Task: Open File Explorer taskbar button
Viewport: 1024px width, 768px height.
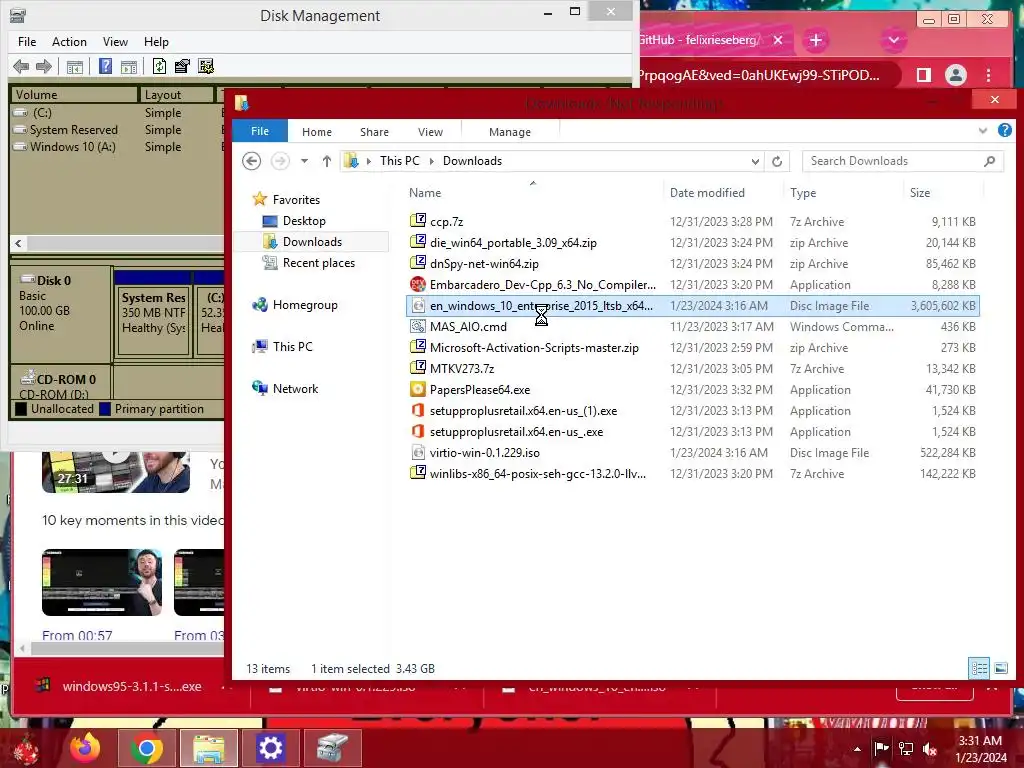Action: [x=208, y=748]
